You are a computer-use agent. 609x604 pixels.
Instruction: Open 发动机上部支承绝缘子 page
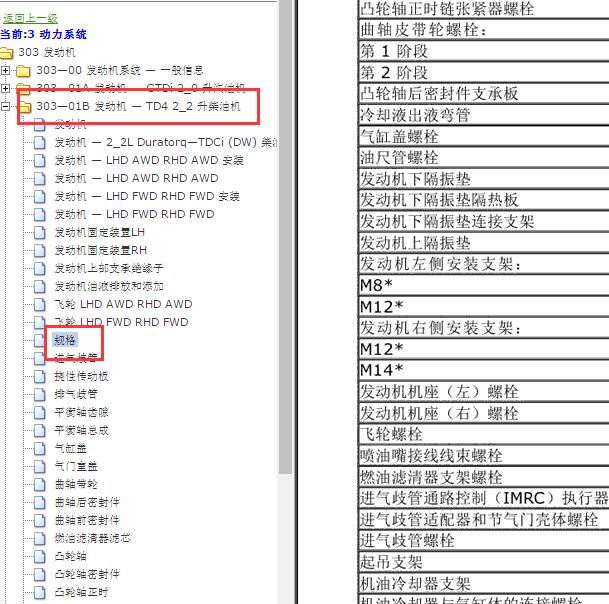(109, 268)
